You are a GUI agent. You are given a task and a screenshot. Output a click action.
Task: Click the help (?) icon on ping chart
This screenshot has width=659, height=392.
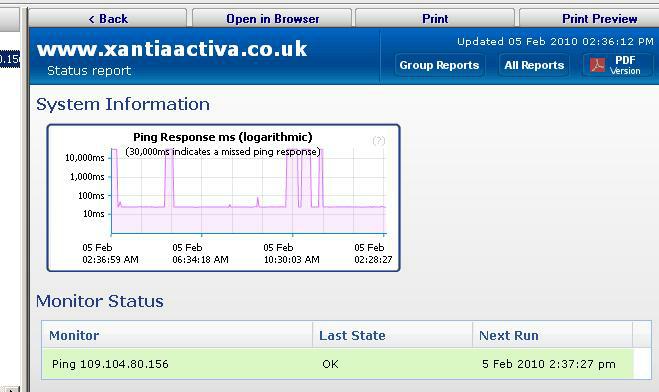click(x=379, y=140)
